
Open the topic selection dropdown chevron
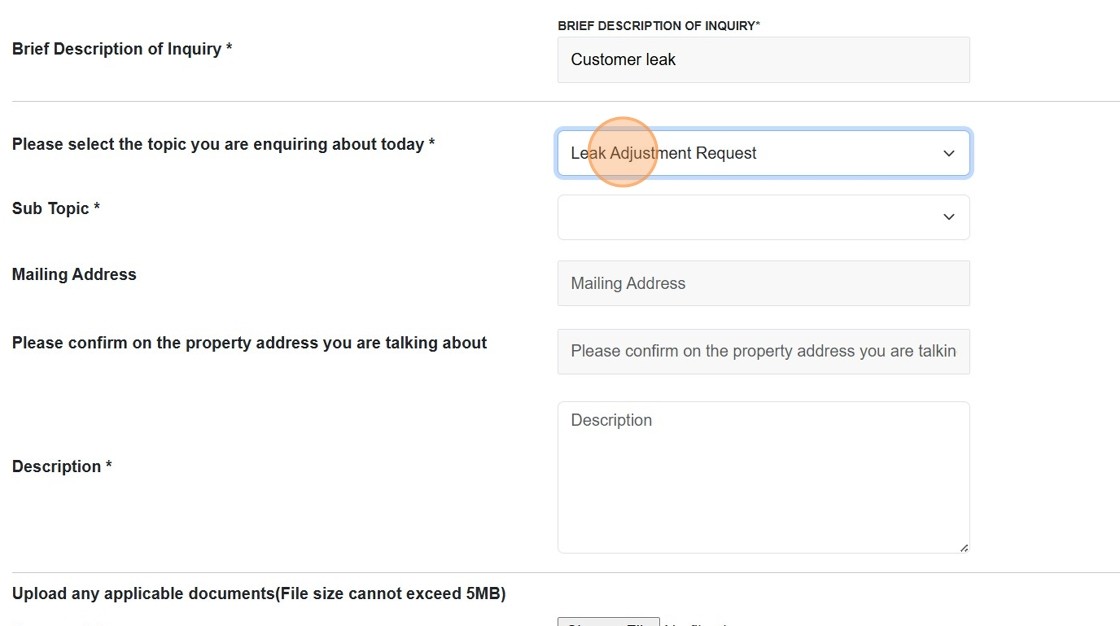pos(948,152)
